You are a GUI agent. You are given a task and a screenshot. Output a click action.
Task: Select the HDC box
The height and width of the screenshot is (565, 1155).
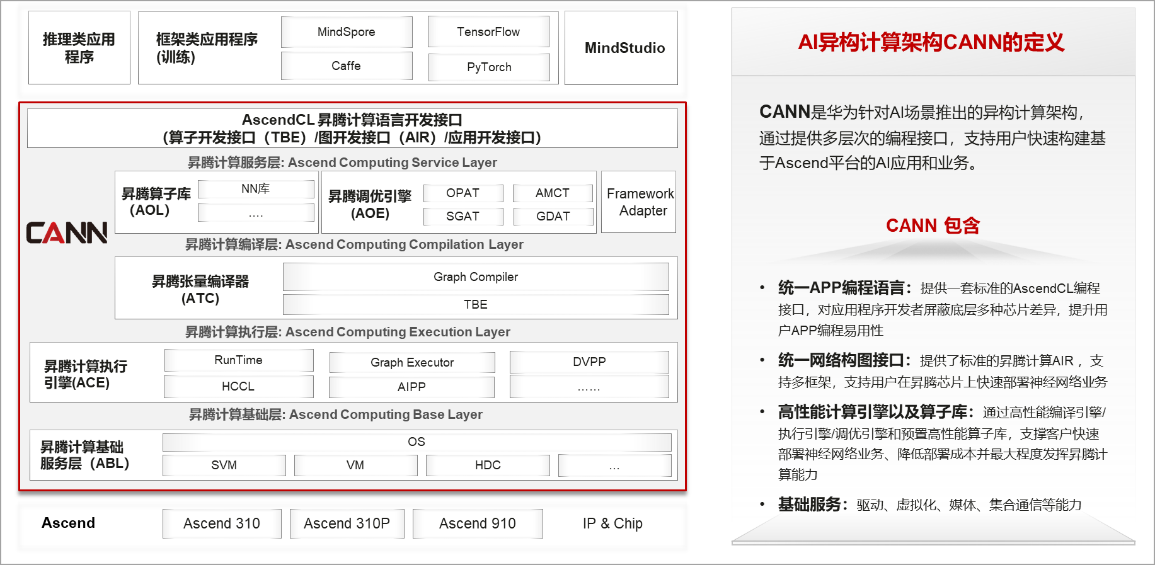(x=488, y=466)
